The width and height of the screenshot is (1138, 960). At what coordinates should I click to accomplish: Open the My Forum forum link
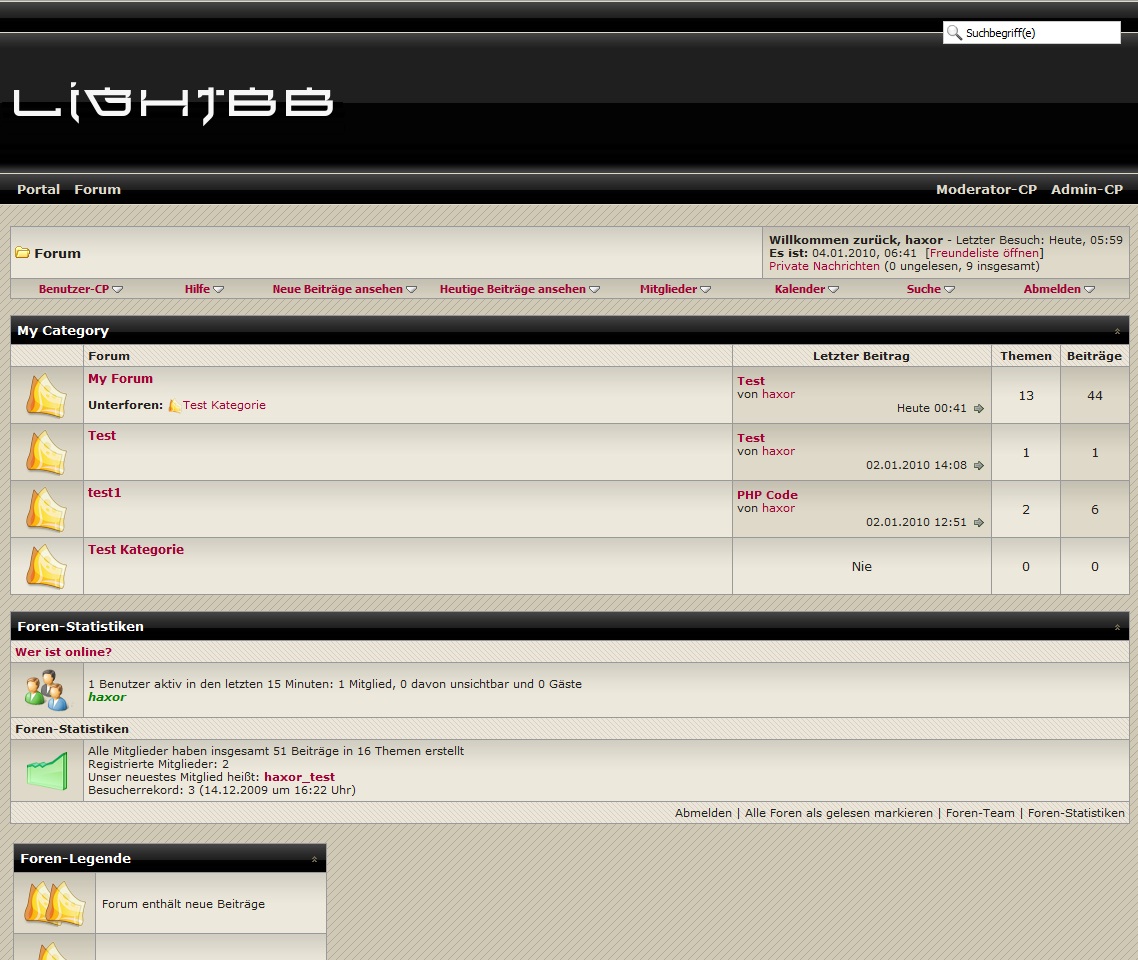click(x=120, y=379)
